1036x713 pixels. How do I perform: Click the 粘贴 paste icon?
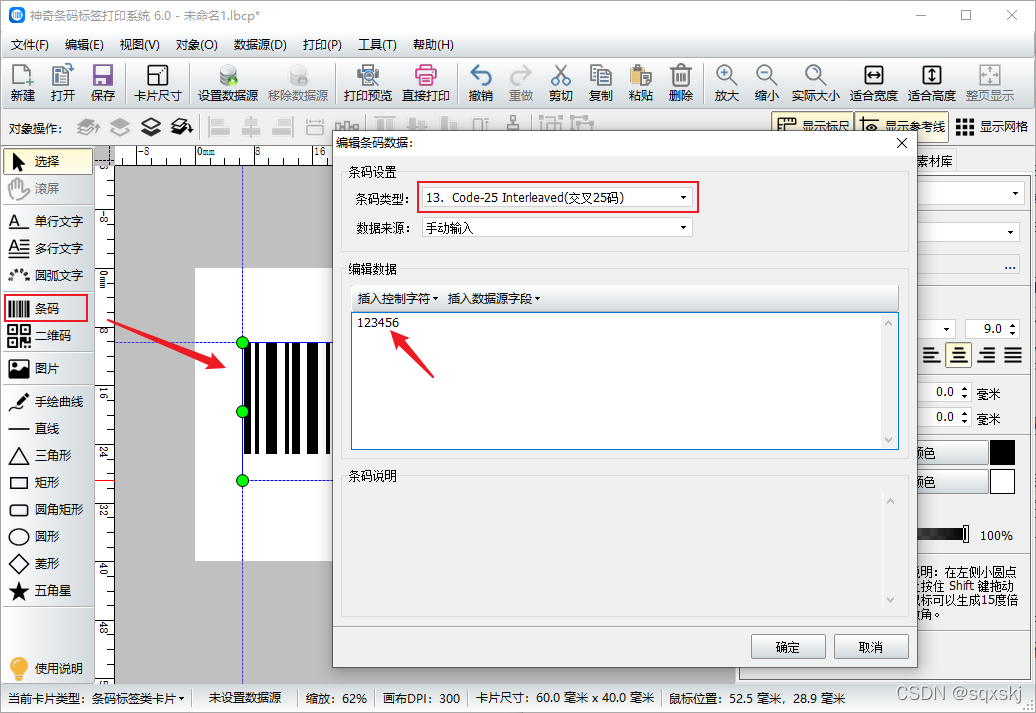point(641,83)
